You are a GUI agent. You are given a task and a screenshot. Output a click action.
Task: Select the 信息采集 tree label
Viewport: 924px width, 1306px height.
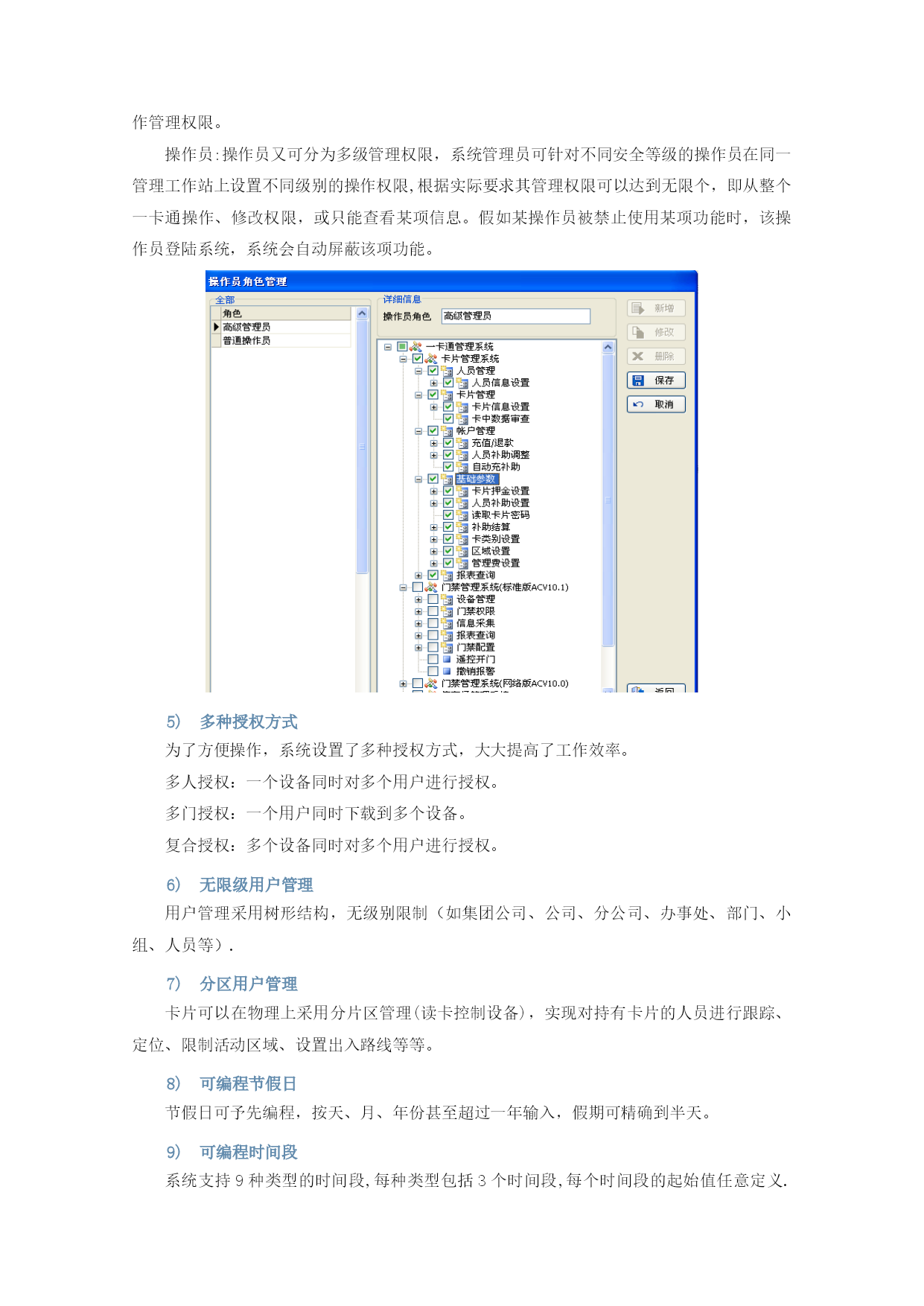(476, 623)
